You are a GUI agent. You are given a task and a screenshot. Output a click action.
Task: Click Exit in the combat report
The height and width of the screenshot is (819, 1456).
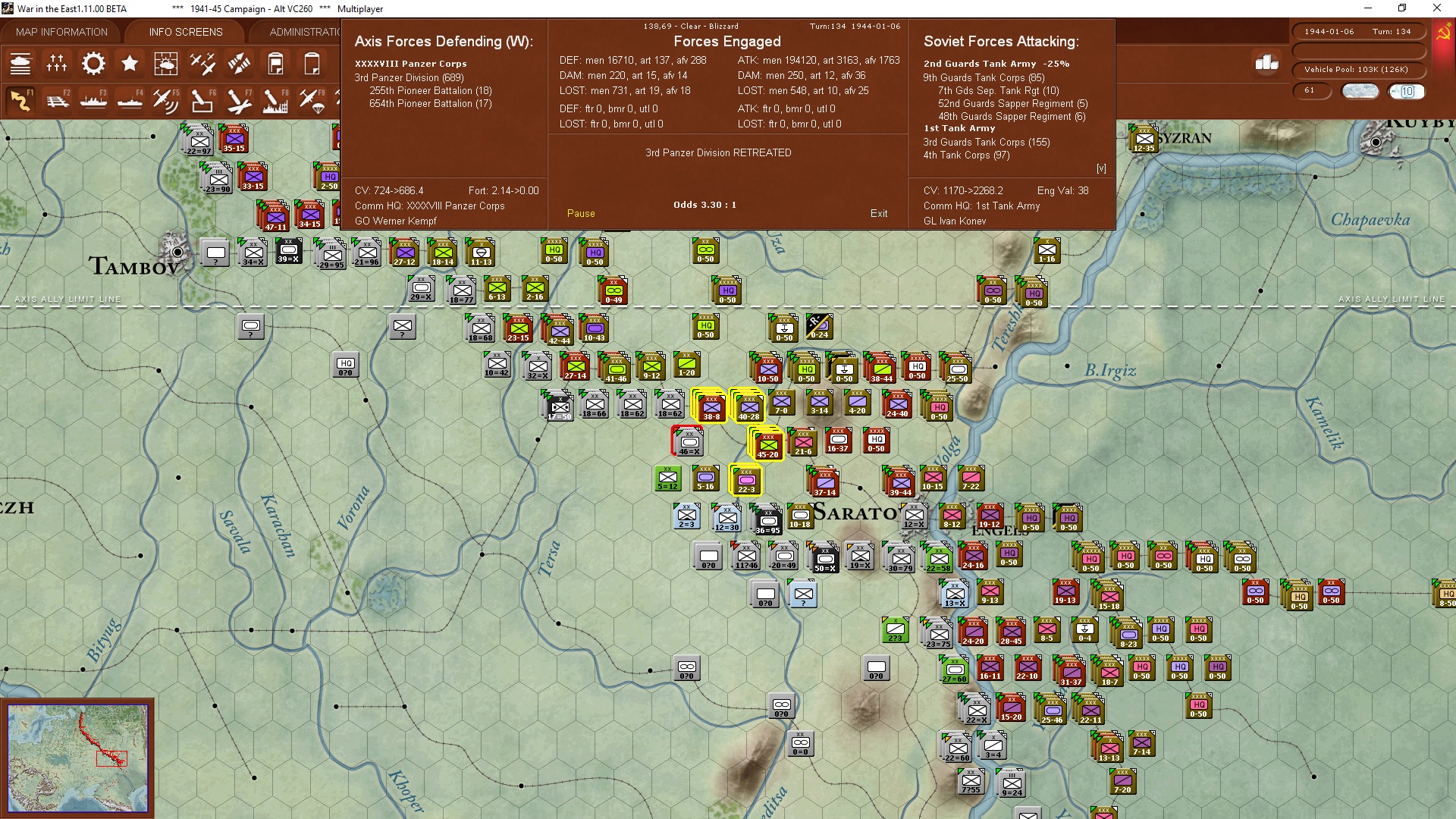click(x=879, y=214)
